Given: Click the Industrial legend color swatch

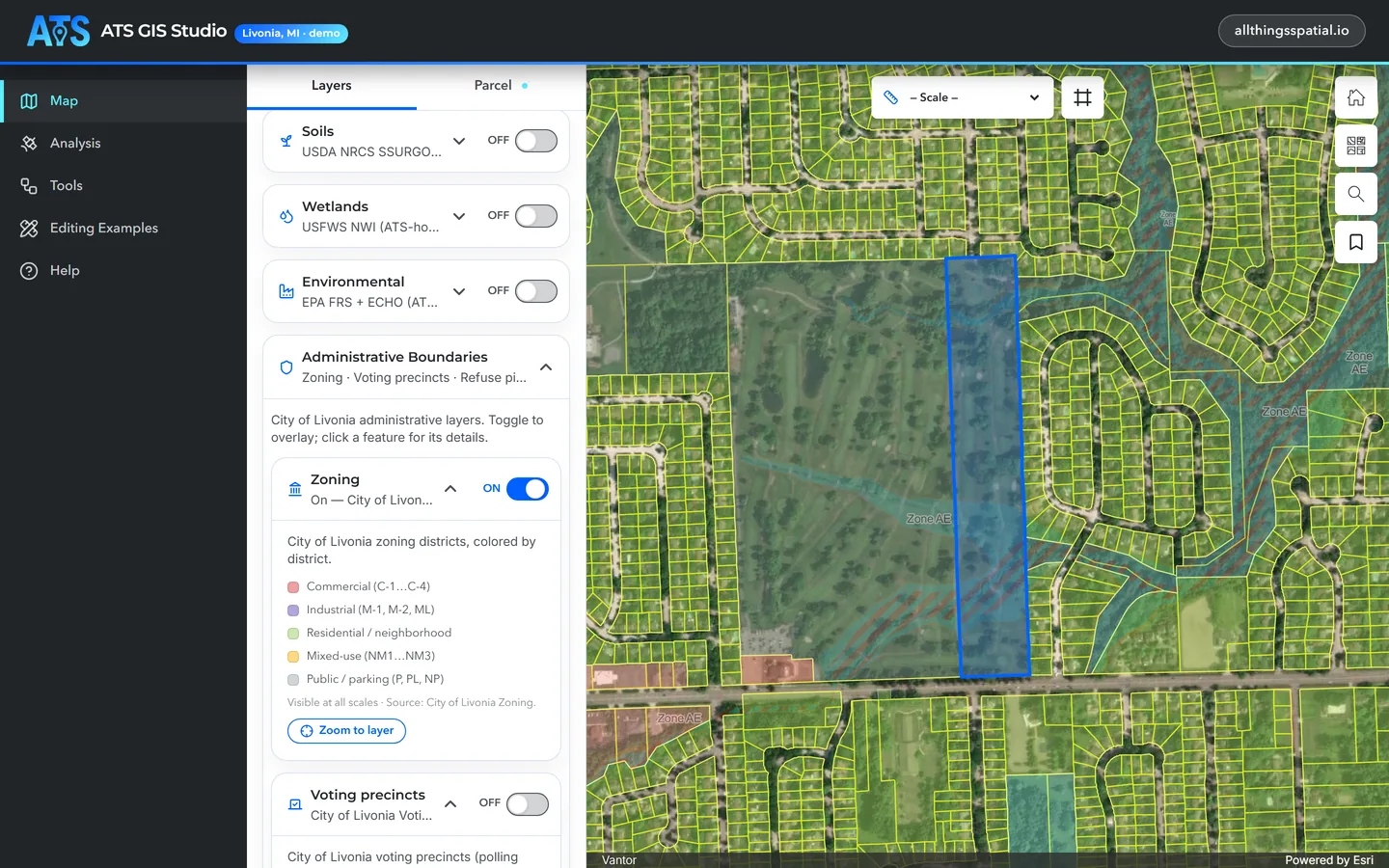Looking at the screenshot, I should [293, 610].
